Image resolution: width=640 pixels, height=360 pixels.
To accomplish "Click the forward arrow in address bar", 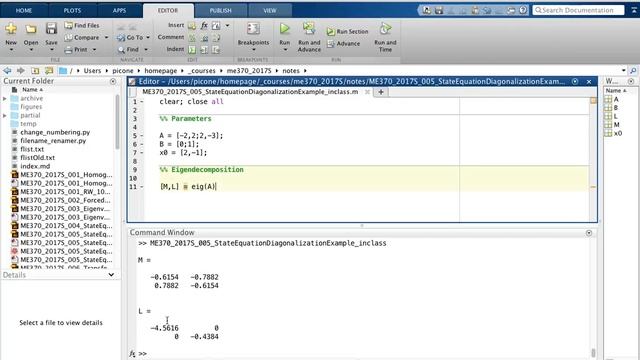I will click(21, 71).
